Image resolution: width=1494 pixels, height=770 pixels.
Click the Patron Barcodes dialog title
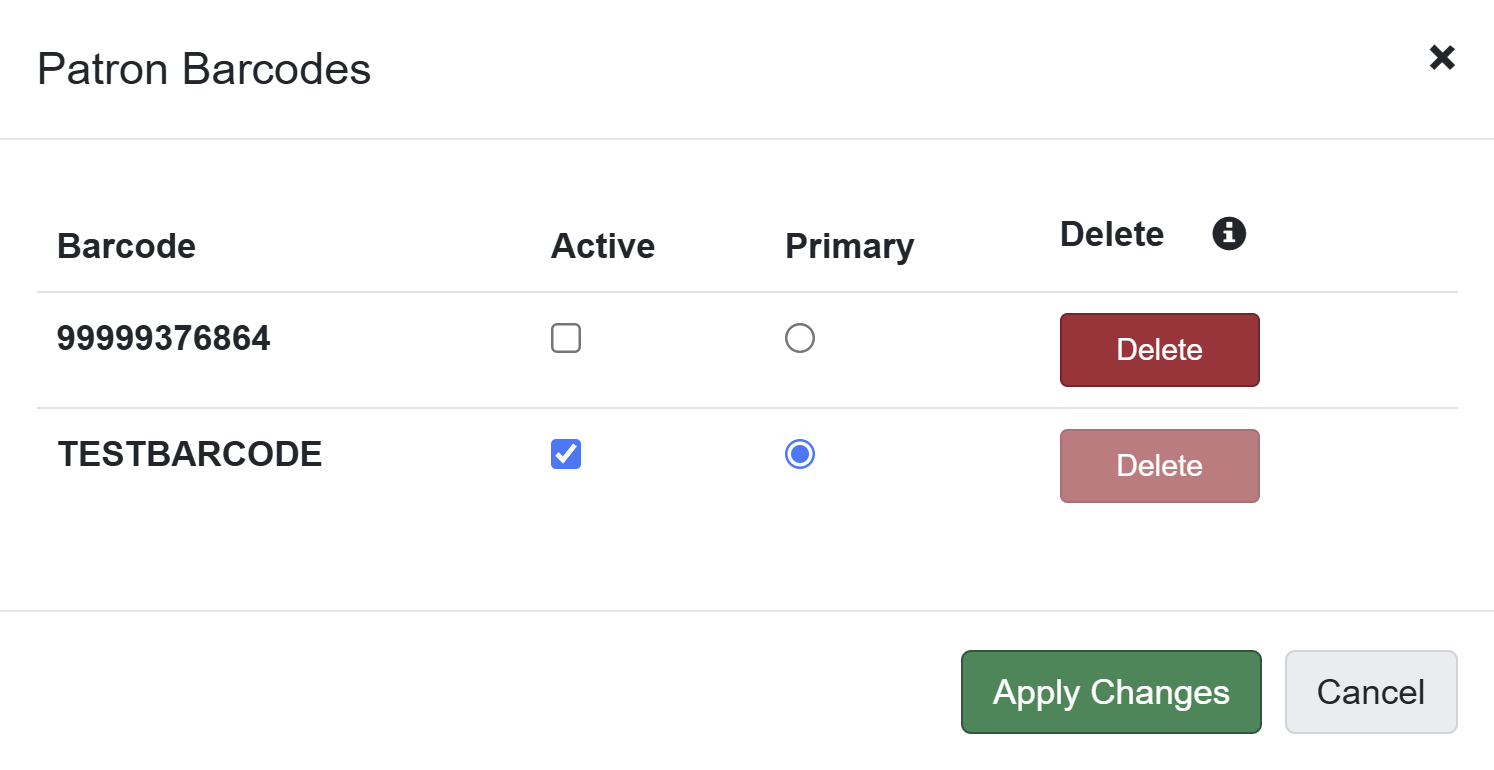[x=204, y=68]
